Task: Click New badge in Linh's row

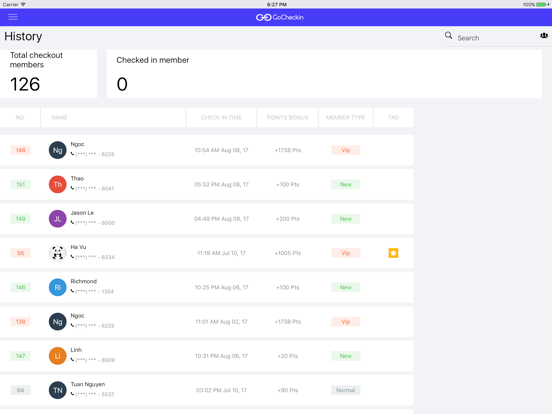Action: [x=345, y=356]
